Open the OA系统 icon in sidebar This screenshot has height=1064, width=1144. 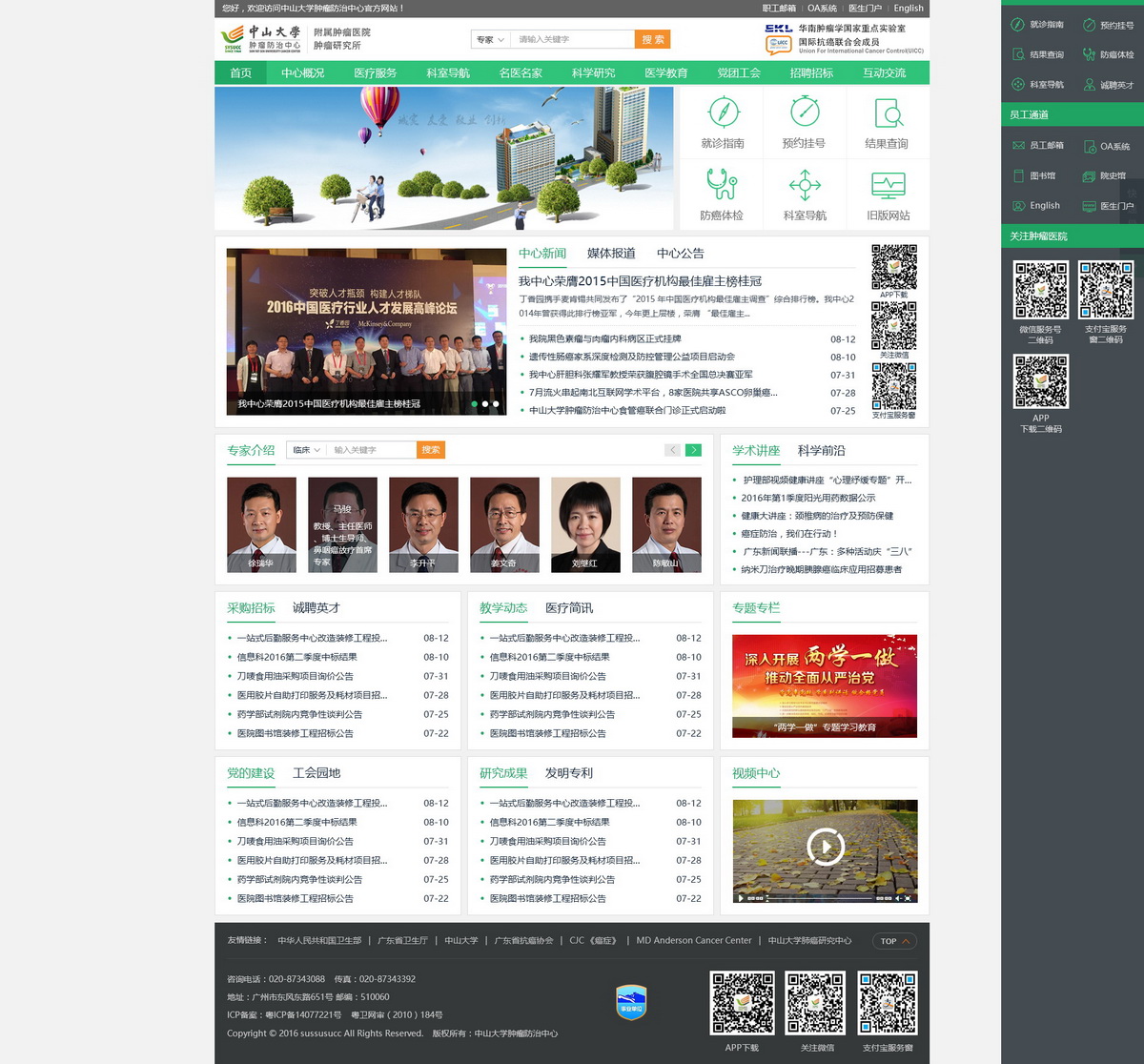click(x=1089, y=145)
